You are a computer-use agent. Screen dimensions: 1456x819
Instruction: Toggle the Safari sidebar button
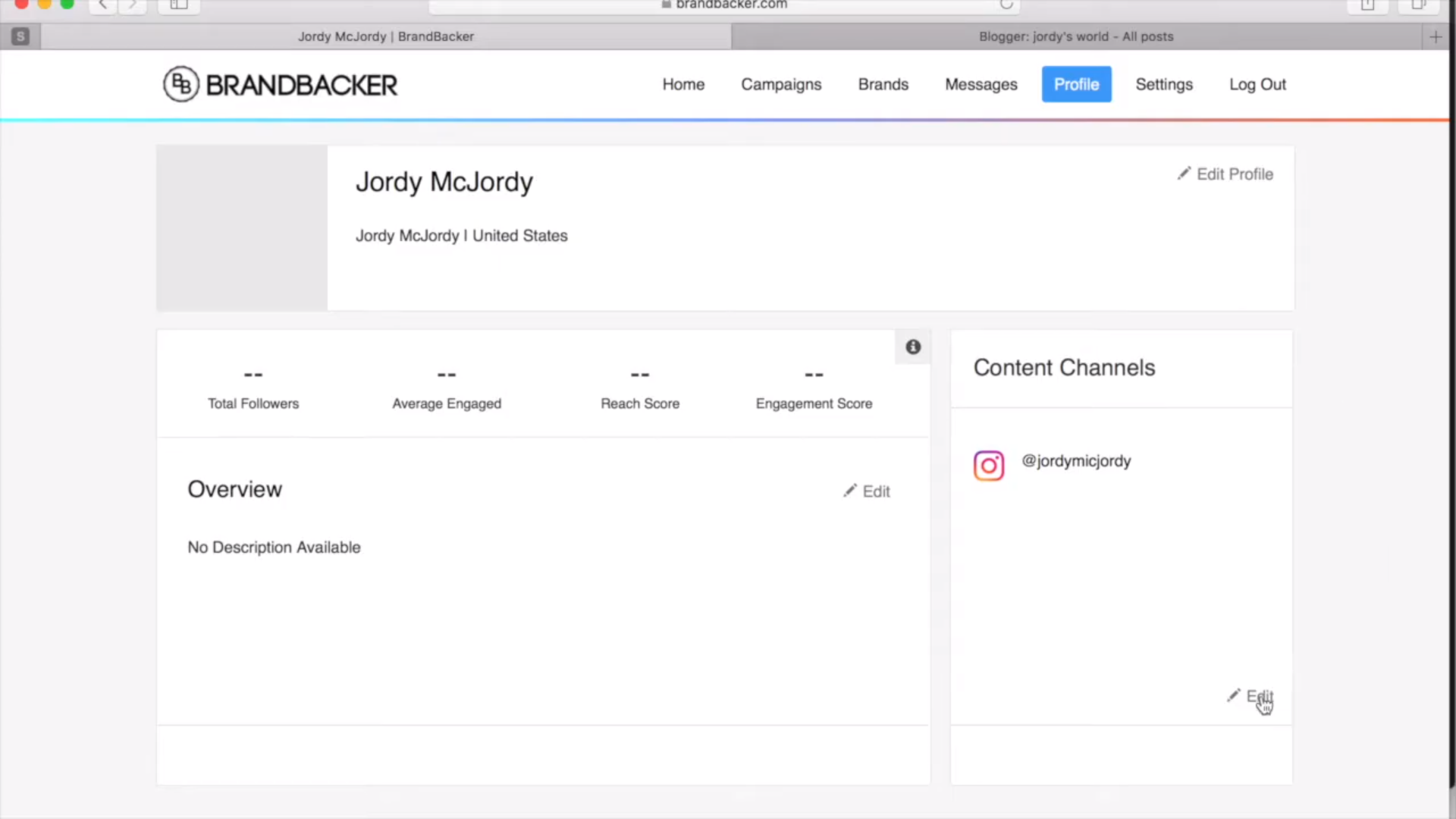pos(179,5)
